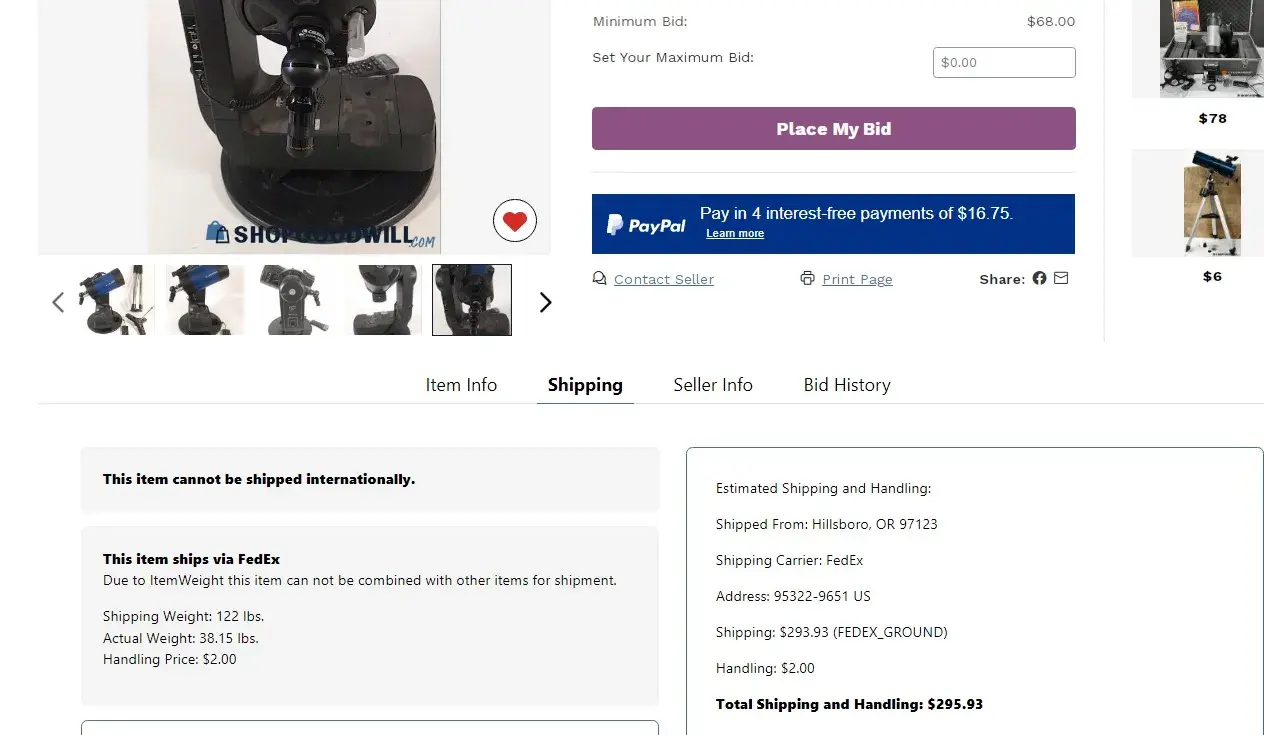
Task: Toggle the heart favorite icon on the photo
Action: tap(515, 221)
